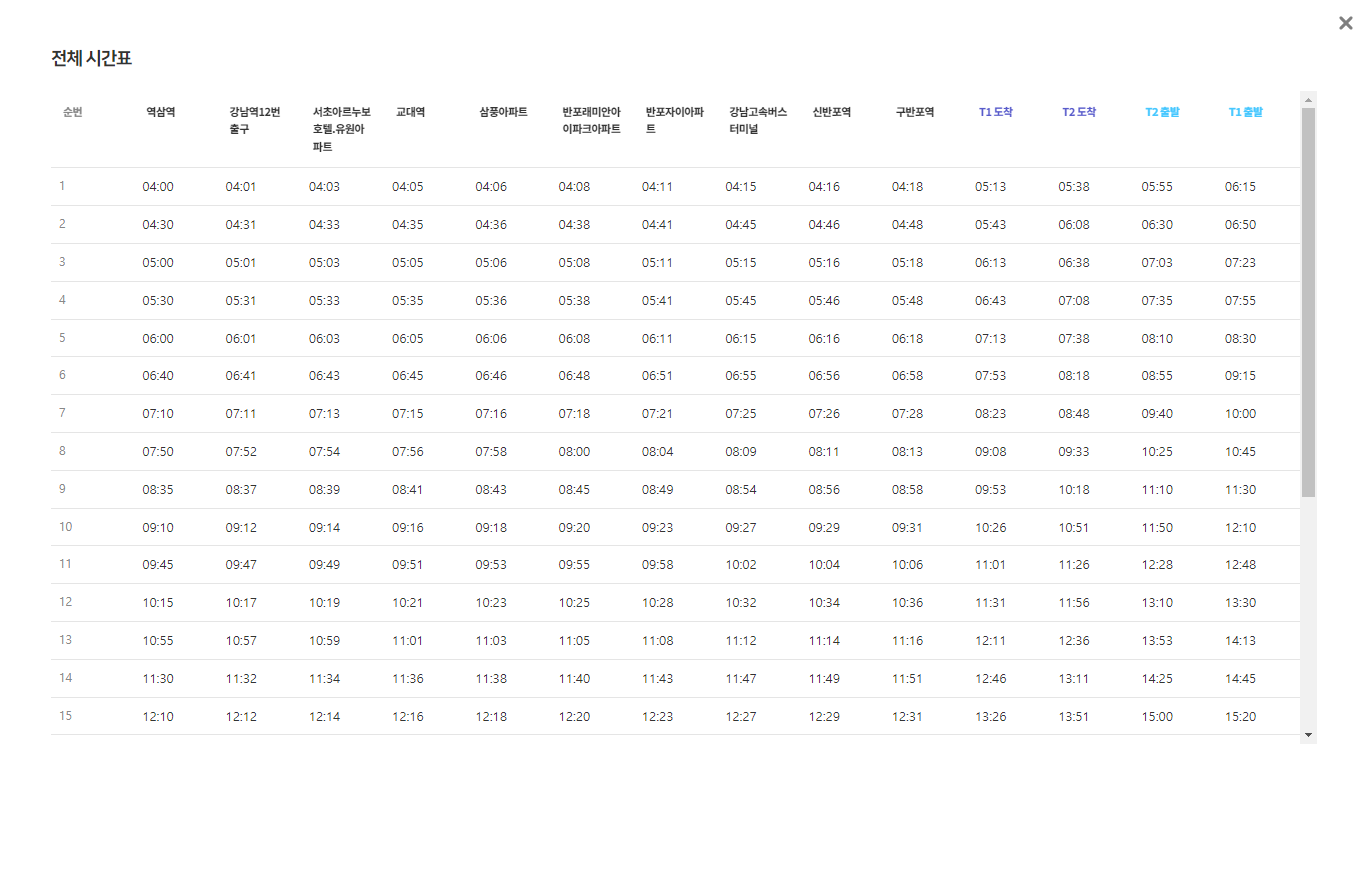Click the 12:48 T1 departure cell
Image resolution: width=1372 pixels, height=881 pixels.
[x=1241, y=565]
